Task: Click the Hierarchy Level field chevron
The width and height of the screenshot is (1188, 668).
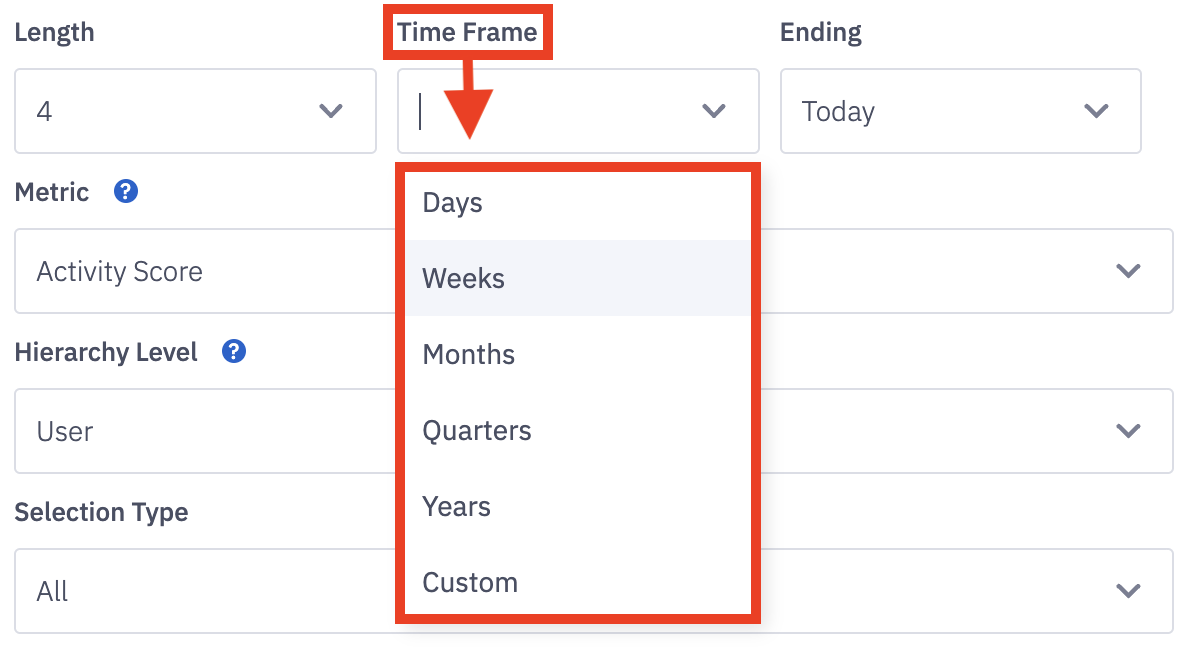Action: tap(1128, 431)
